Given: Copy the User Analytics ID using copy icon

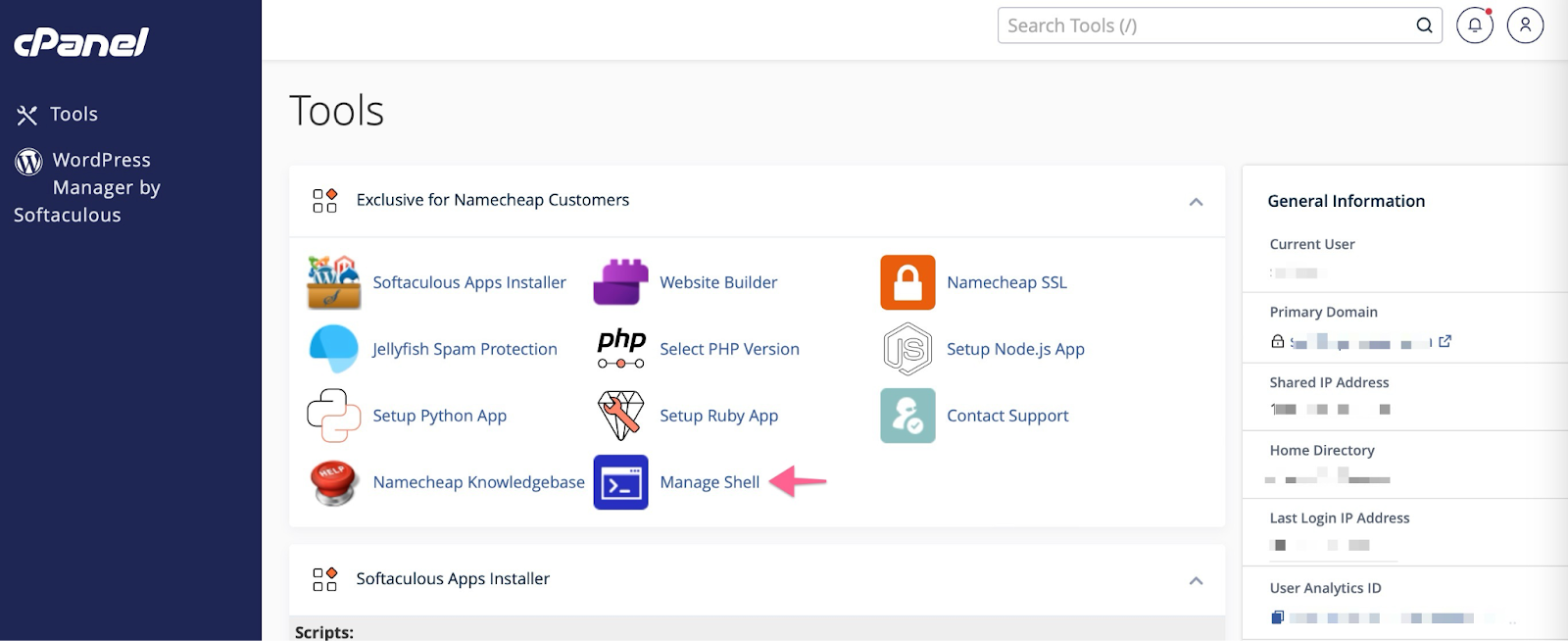Looking at the screenshot, I should pos(1277,617).
